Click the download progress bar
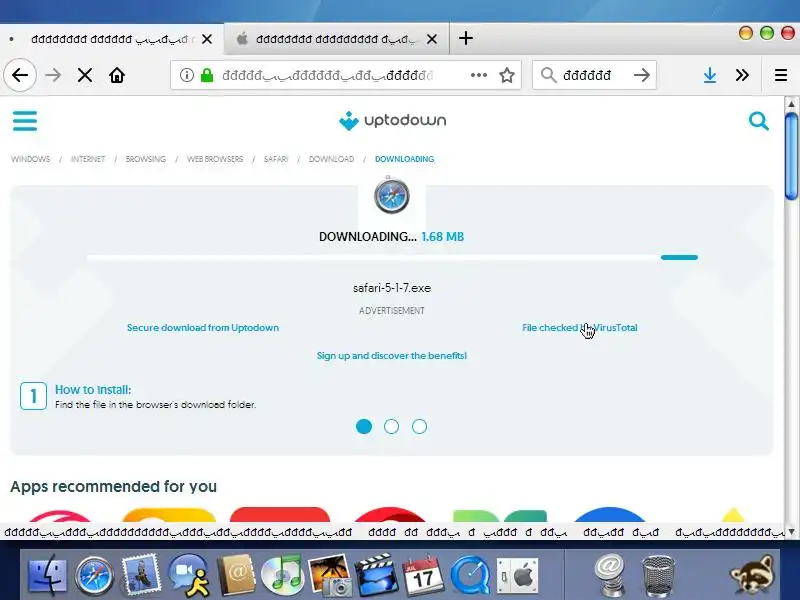This screenshot has width=800, height=600. (392, 258)
